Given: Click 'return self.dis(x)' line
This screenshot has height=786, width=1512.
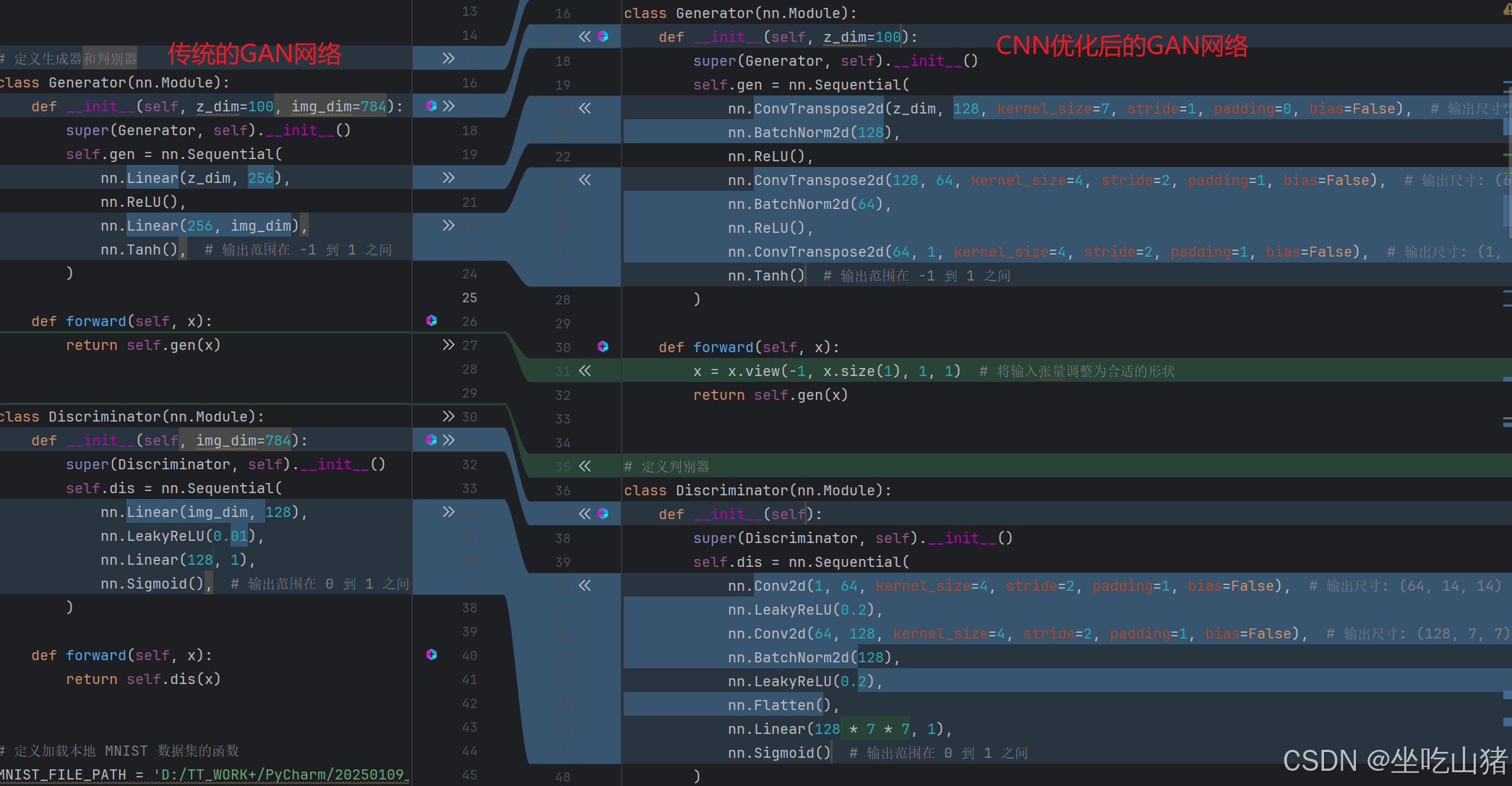Looking at the screenshot, I should (x=143, y=679).
